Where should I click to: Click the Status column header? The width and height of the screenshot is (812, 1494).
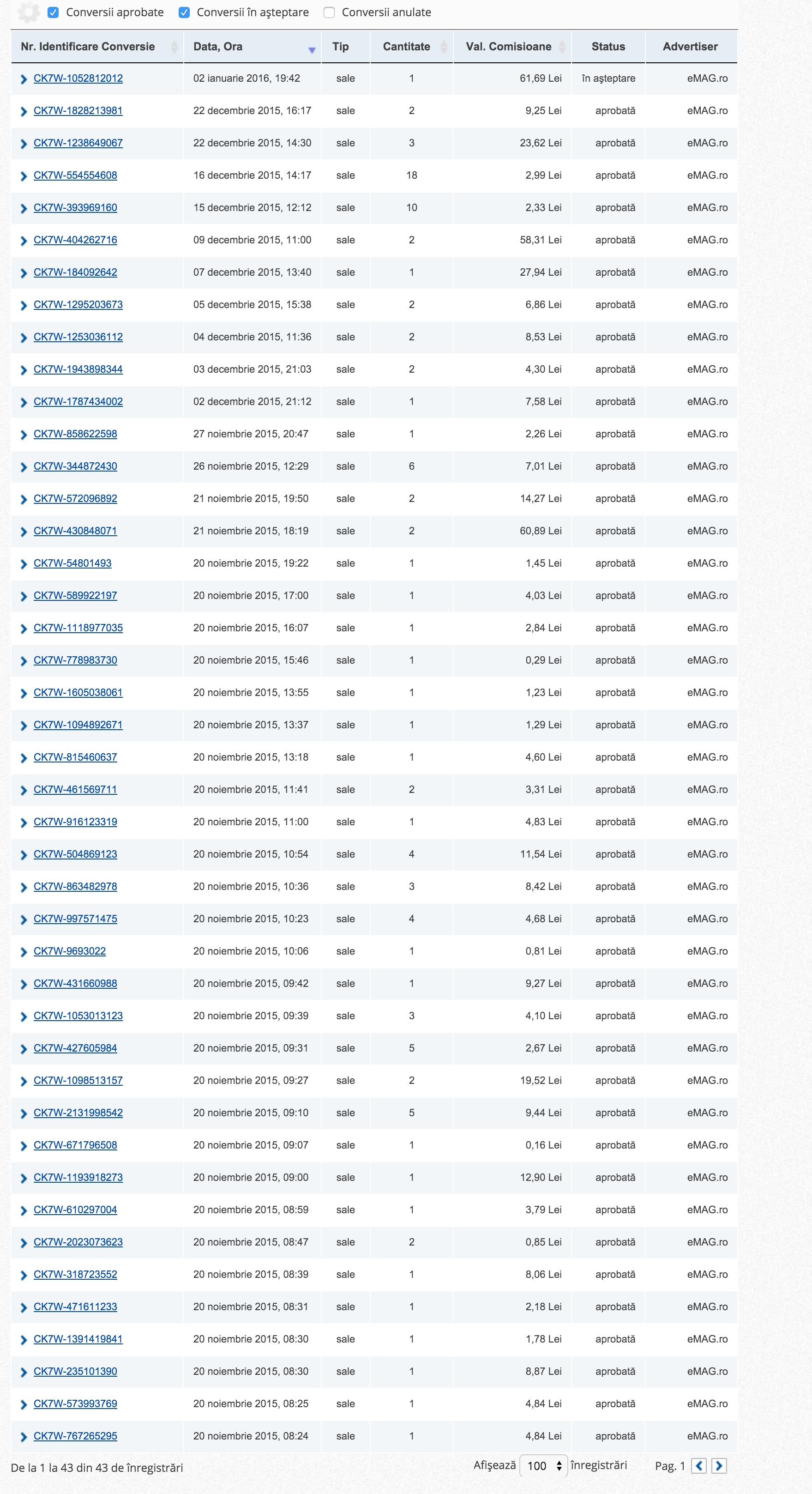pos(608,46)
